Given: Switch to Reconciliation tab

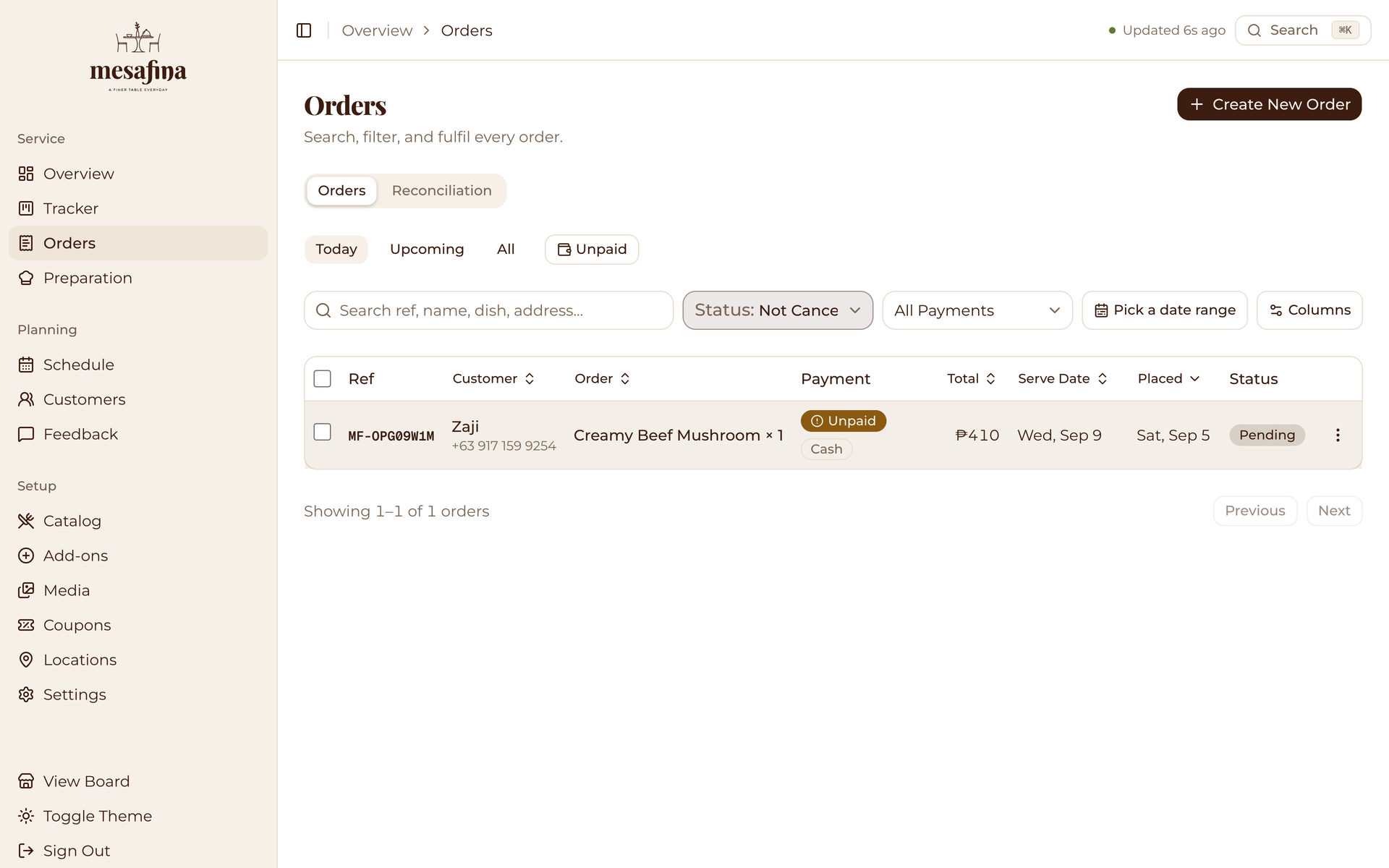Looking at the screenshot, I should (442, 191).
